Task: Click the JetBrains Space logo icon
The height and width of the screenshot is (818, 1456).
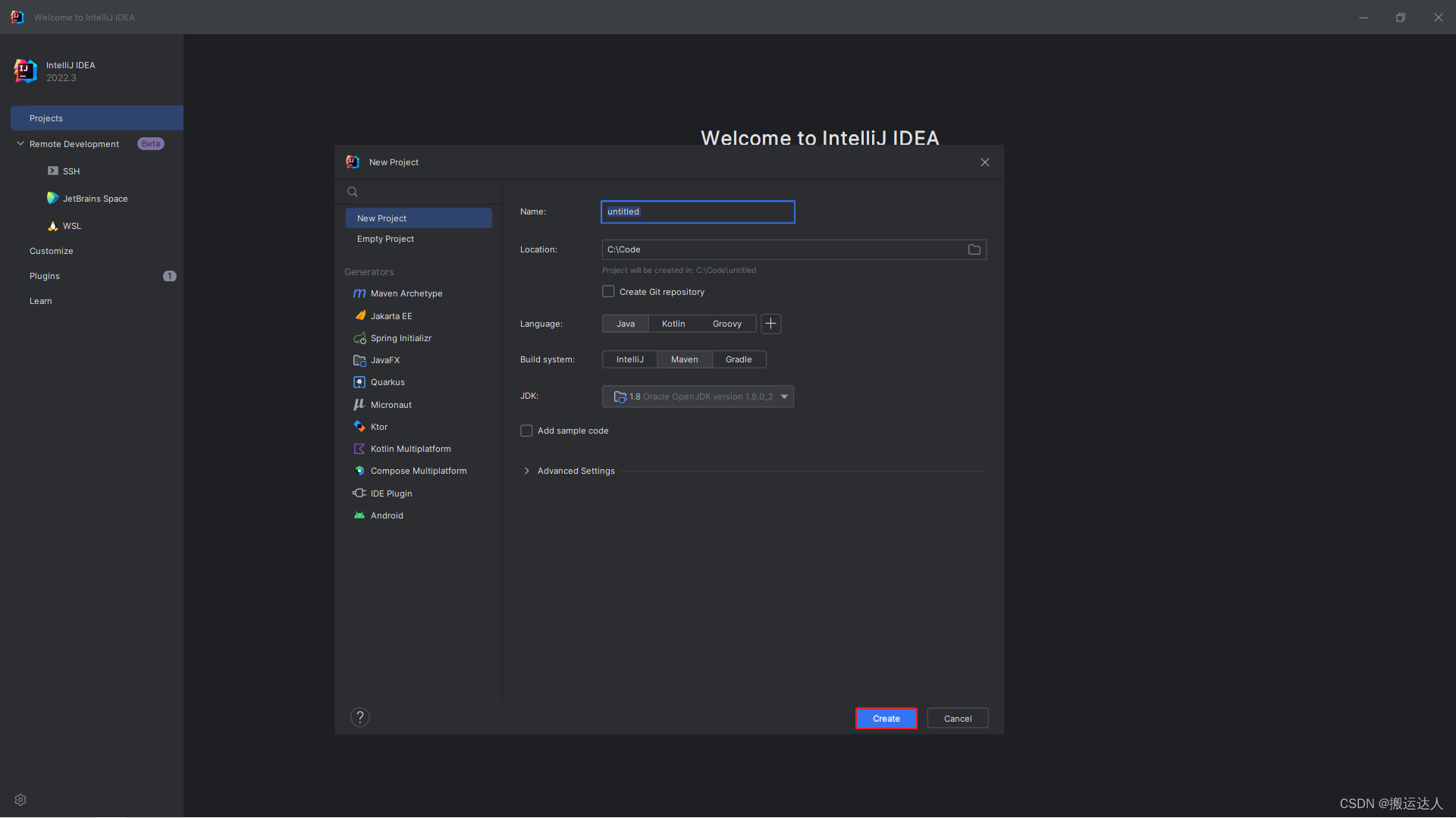Action: (52, 198)
